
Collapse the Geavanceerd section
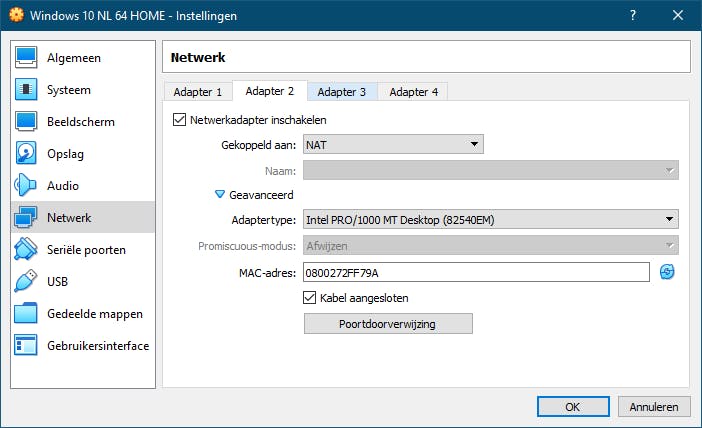[220, 195]
